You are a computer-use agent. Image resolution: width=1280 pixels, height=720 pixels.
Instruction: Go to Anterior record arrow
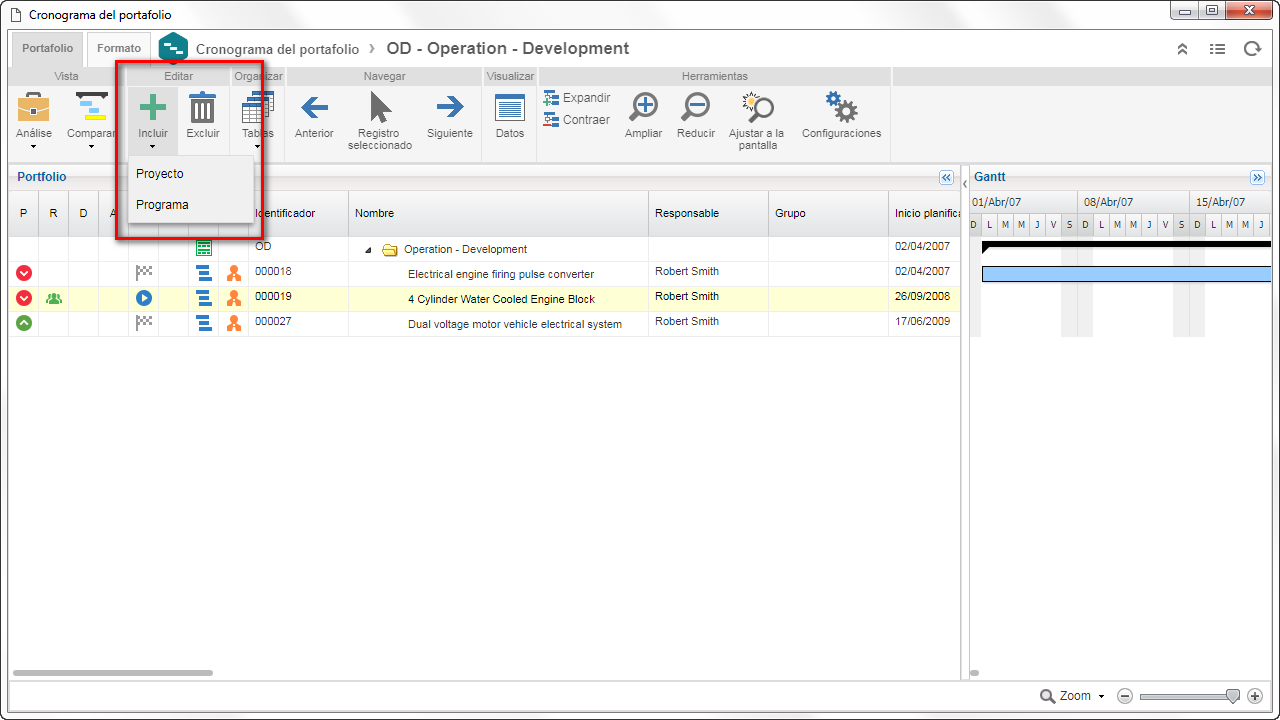point(315,107)
